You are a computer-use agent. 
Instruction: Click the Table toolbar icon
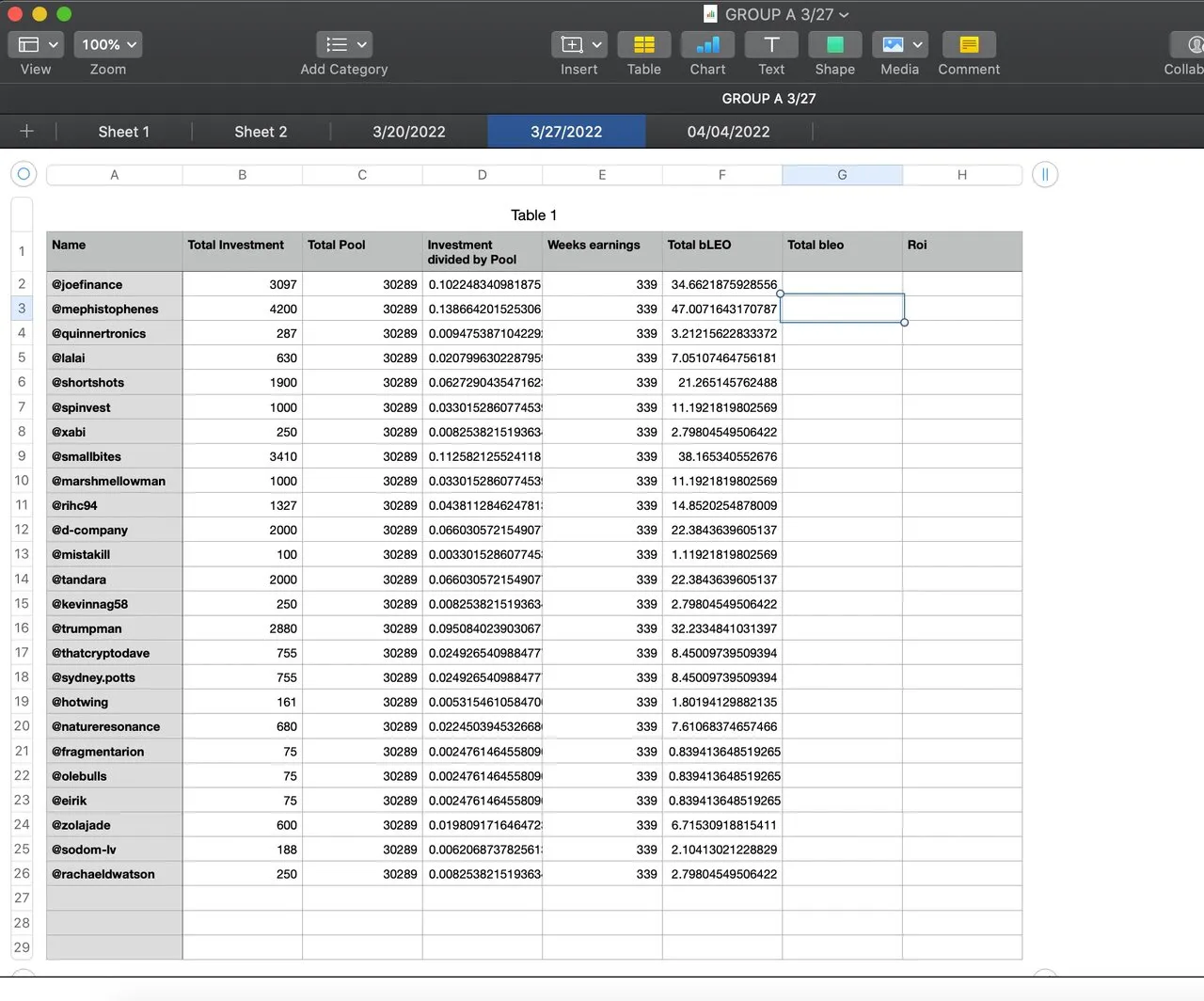tap(644, 44)
